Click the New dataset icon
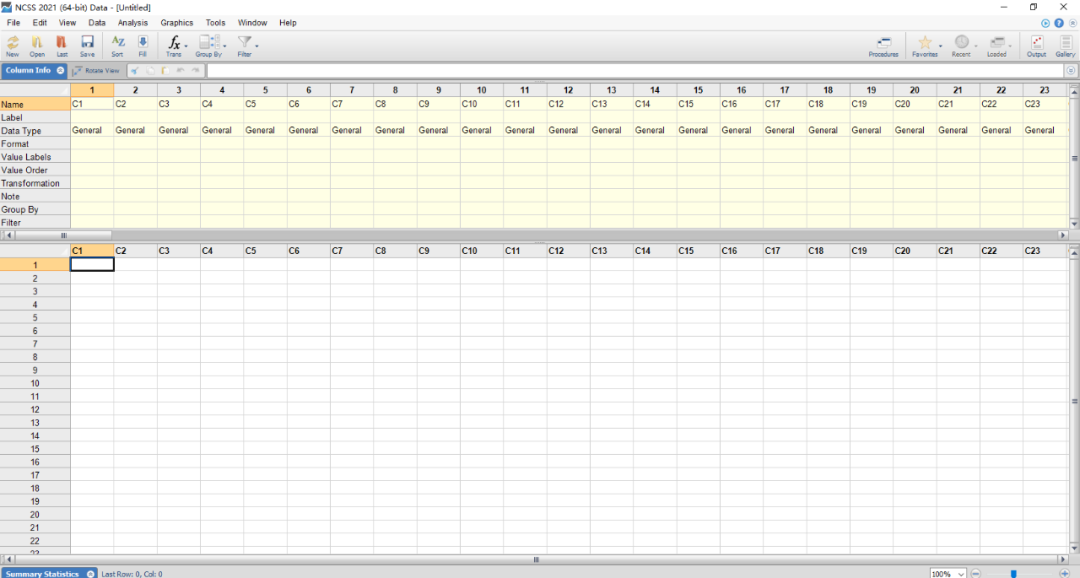Screen dimensions: 1080x578 [13, 43]
